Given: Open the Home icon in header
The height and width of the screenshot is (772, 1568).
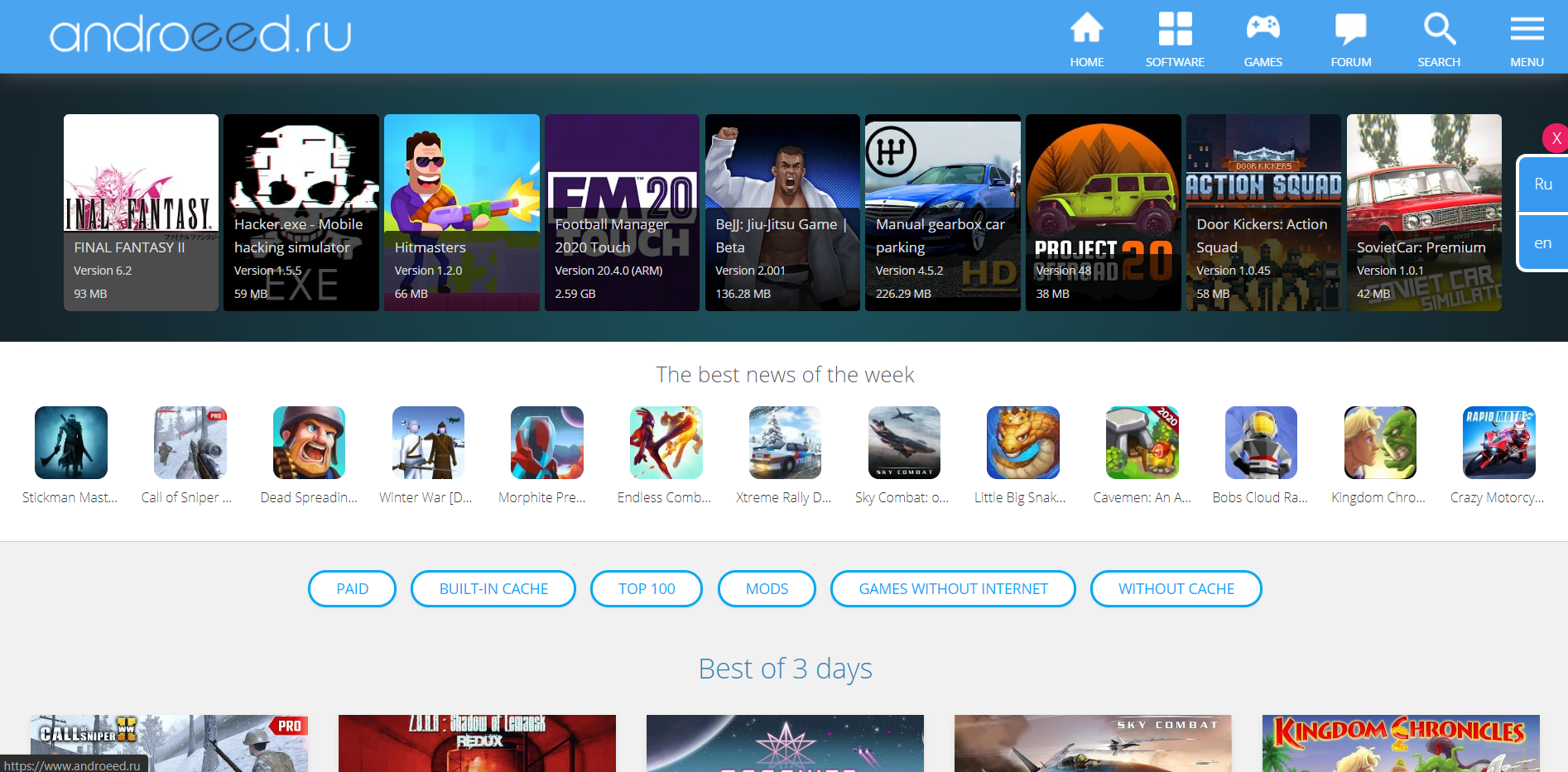Looking at the screenshot, I should coord(1086,29).
